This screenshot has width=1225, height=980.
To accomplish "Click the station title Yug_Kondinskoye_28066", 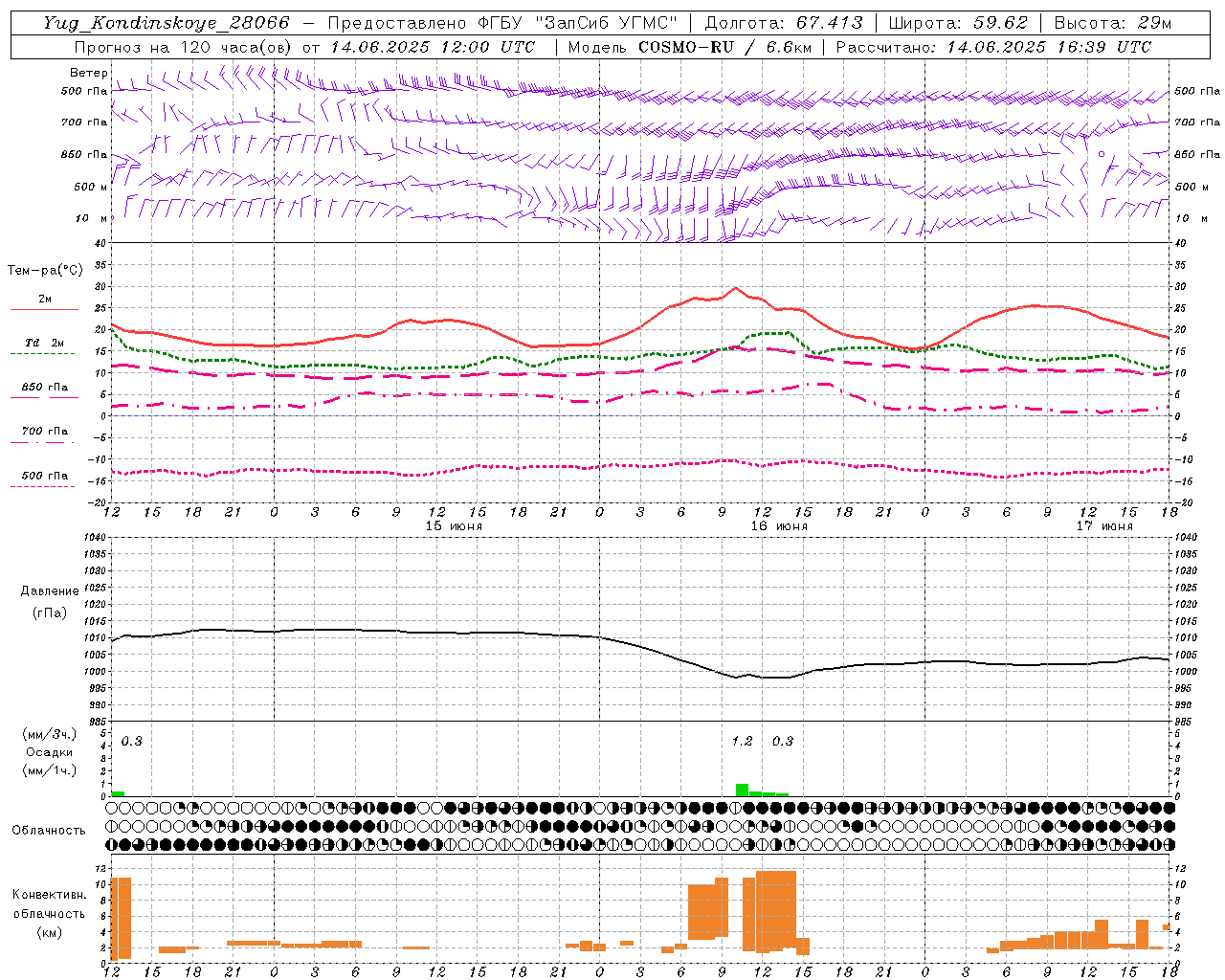I will [167, 23].
